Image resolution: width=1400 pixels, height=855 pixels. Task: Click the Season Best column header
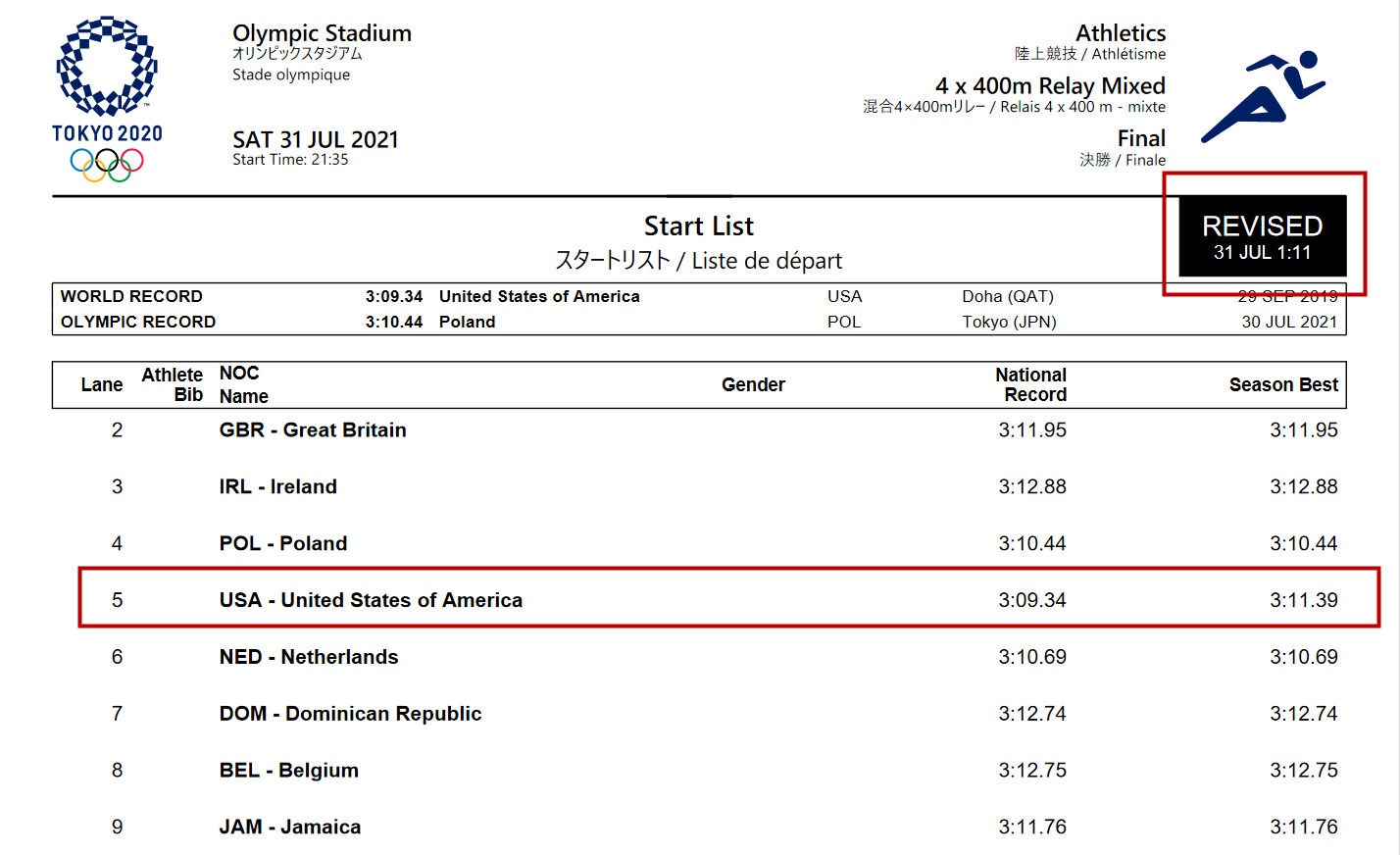(1282, 384)
